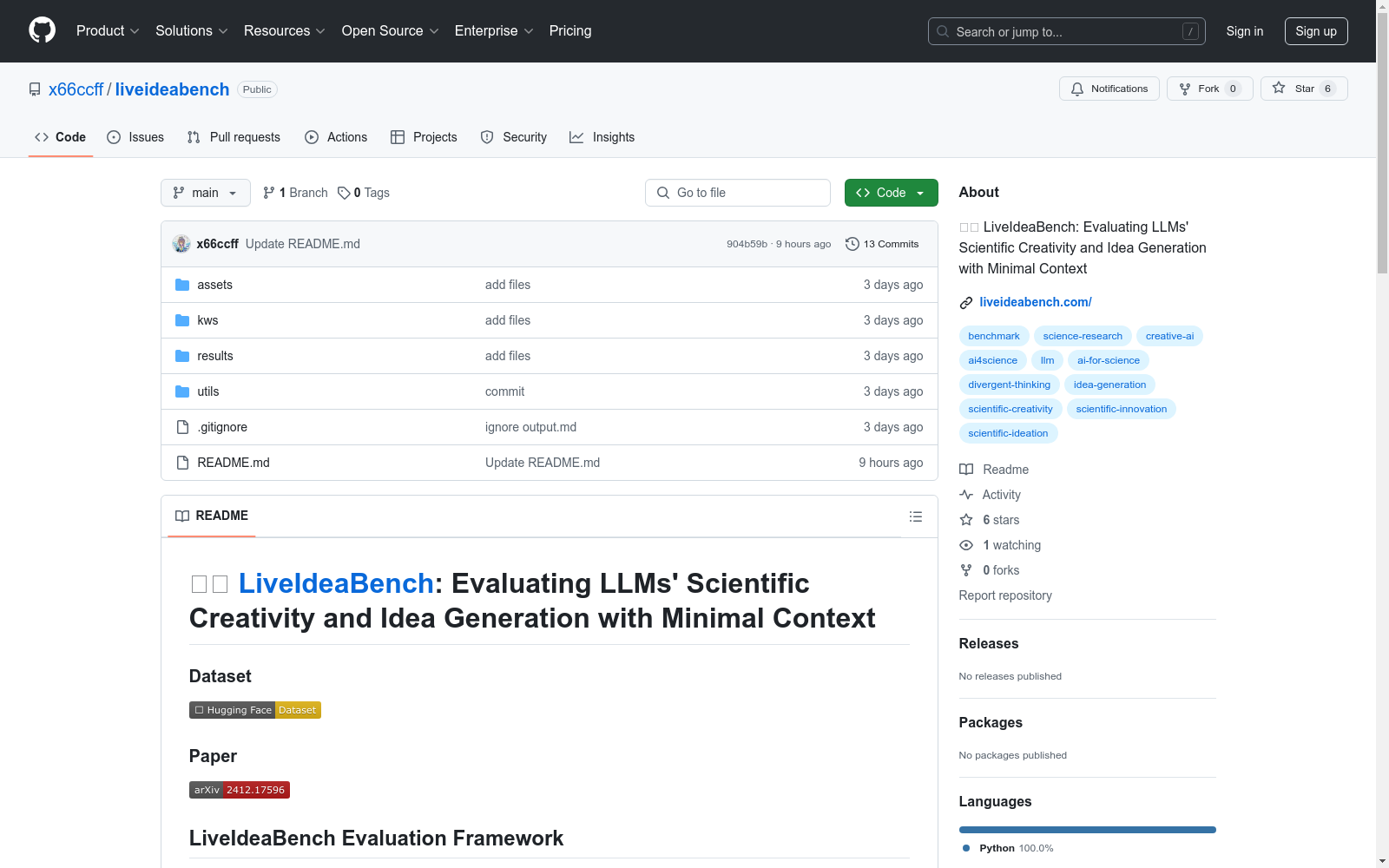Expand the Open Source menu
This screenshot has height=868, width=1389.
pos(391,30)
